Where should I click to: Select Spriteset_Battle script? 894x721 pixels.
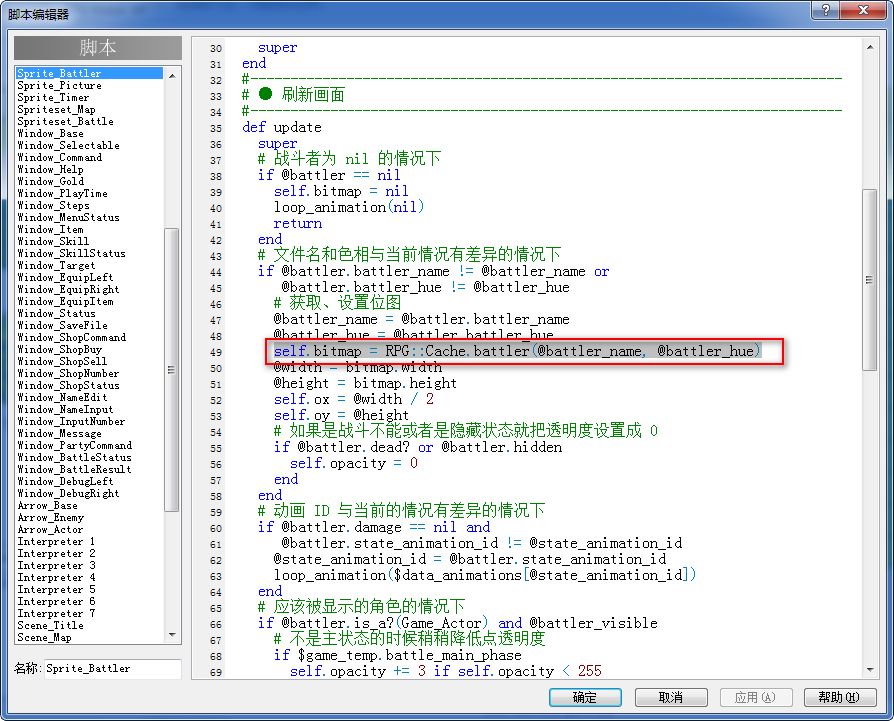pos(65,121)
